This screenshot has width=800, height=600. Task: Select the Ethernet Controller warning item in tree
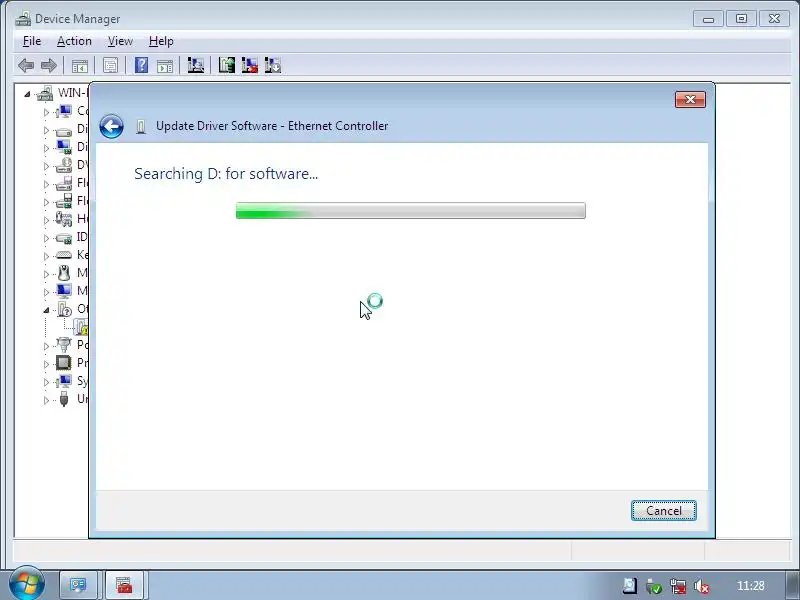tap(81, 327)
